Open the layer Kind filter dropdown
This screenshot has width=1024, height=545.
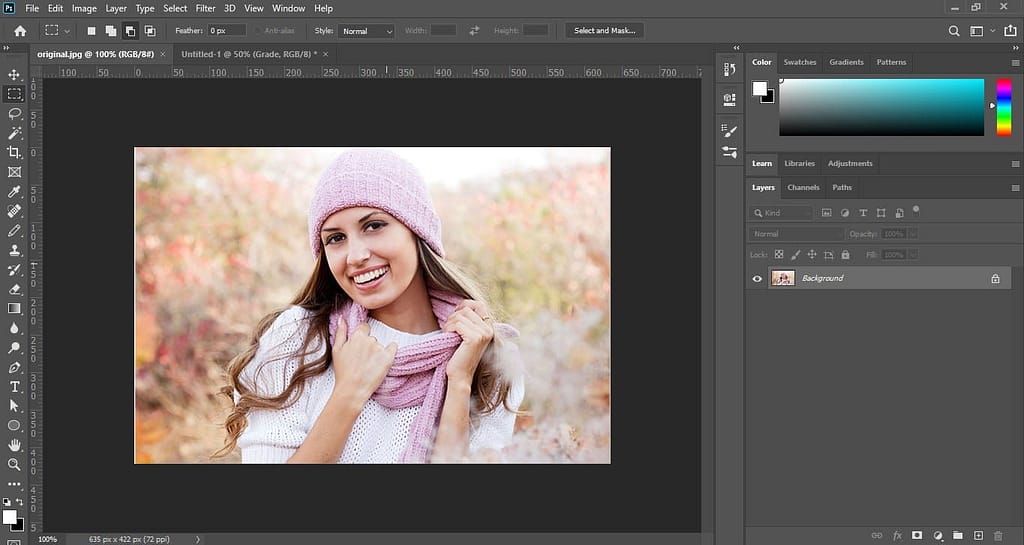pos(780,213)
